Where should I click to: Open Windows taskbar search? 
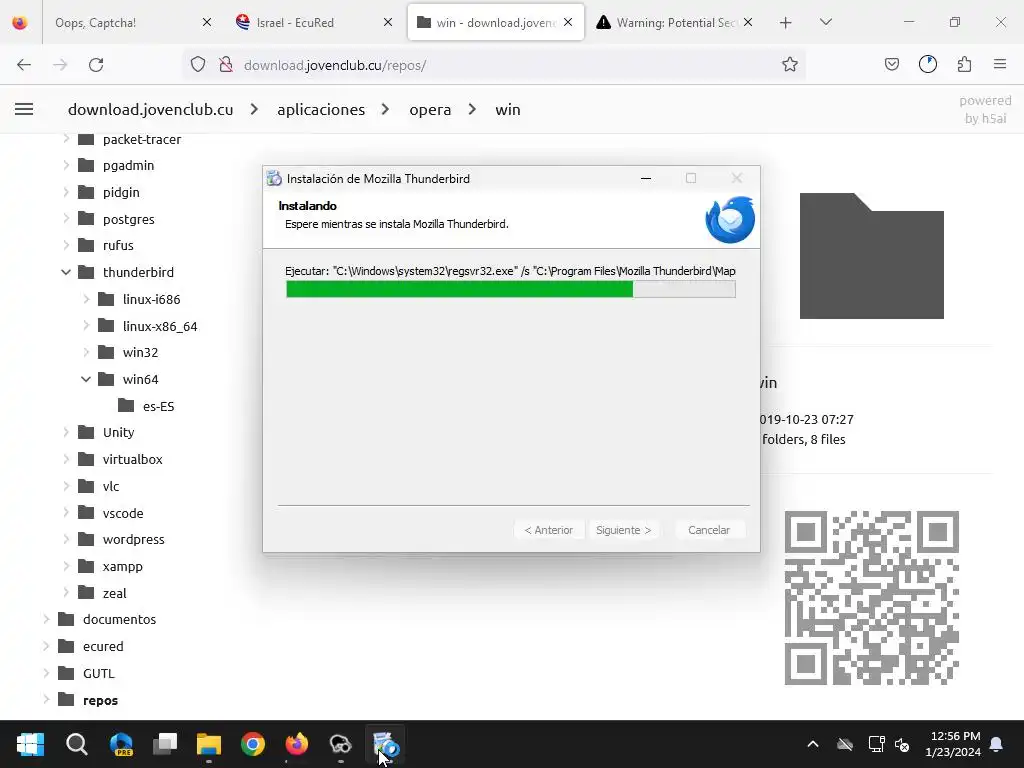[76, 744]
